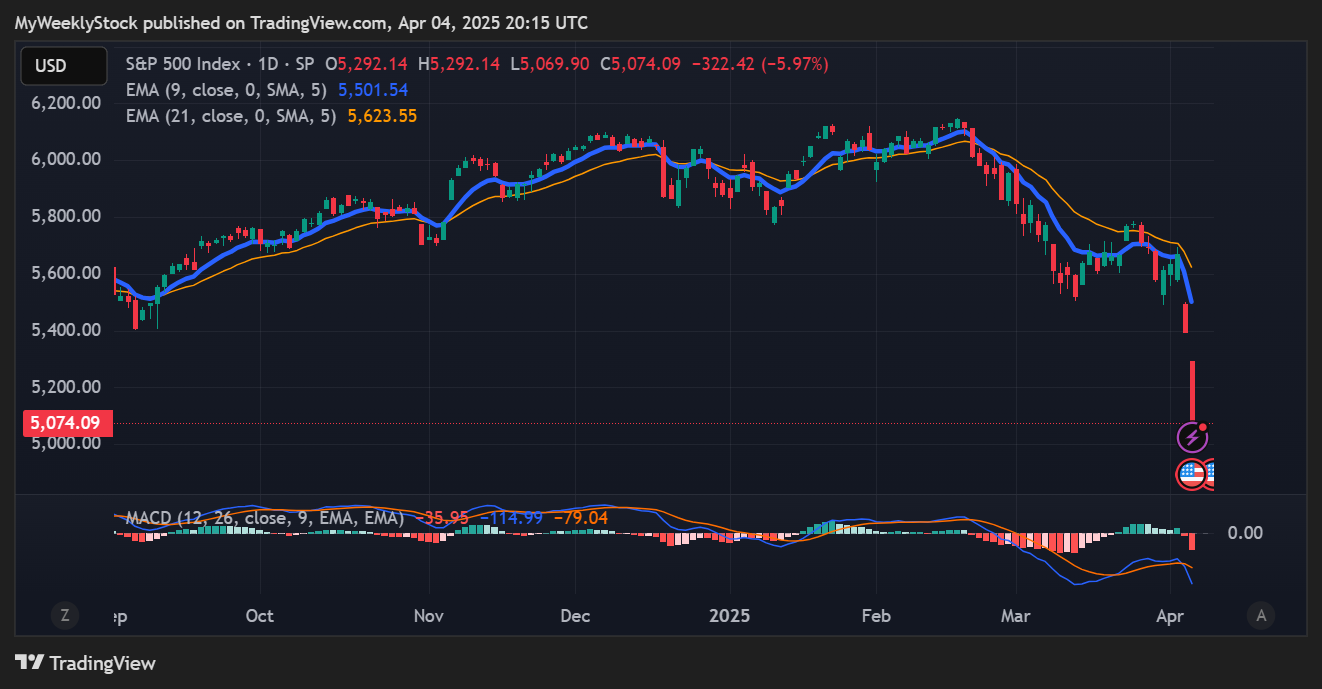Click the −322.42 (−5.97%) change value
The width and height of the screenshot is (1322, 689).
coord(760,64)
